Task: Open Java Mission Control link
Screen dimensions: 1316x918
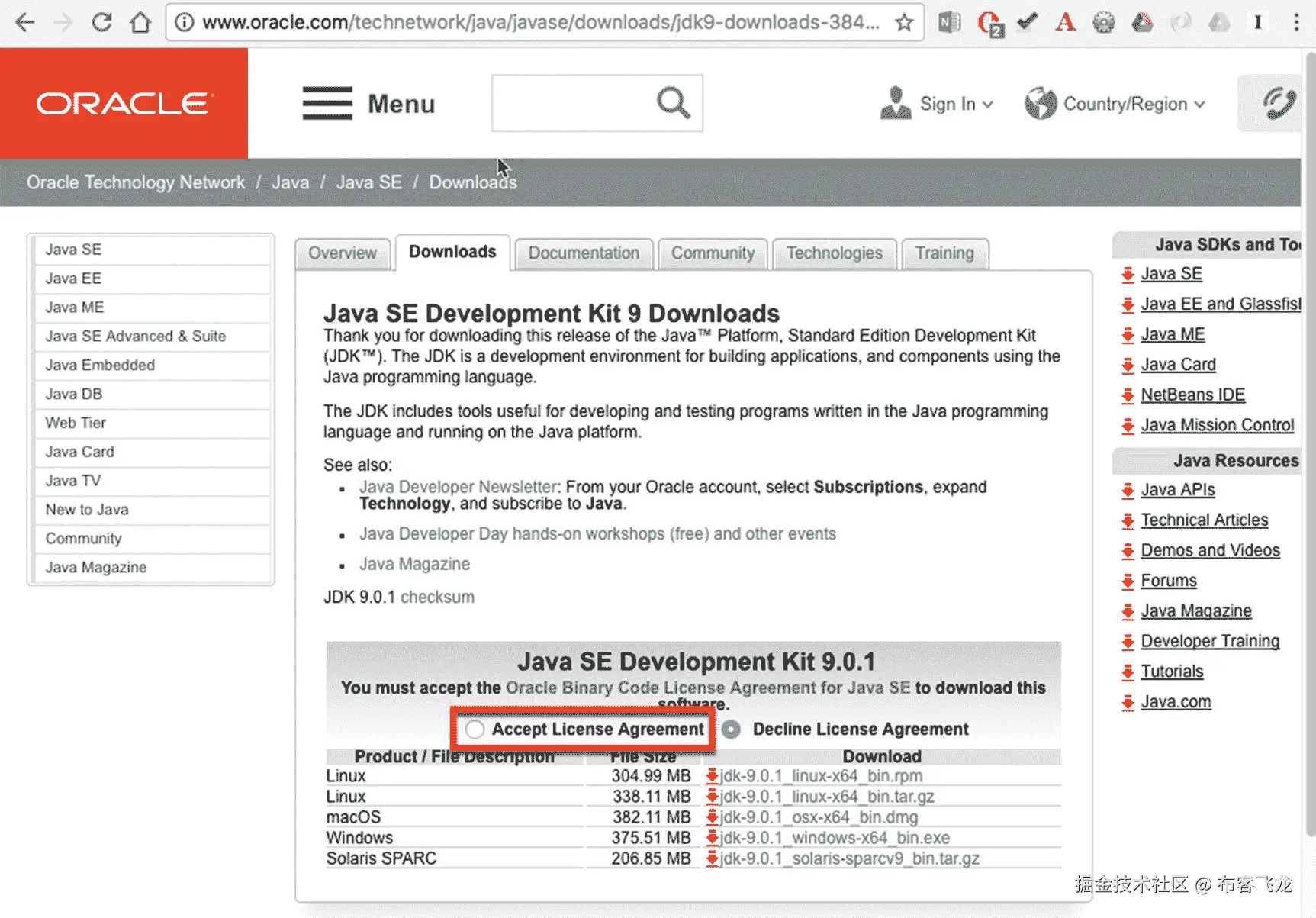Action: coord(1217,425)
